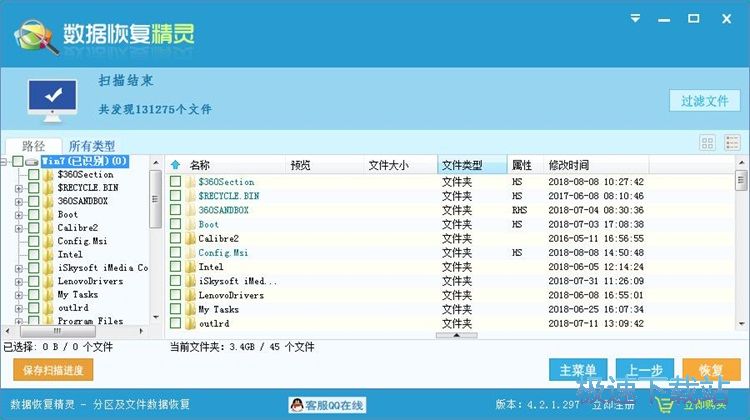Enable the LenovoDrivers checkbox in file list
Screen dimensions: 750x420
pyautogui.click(x=176, y=296)
